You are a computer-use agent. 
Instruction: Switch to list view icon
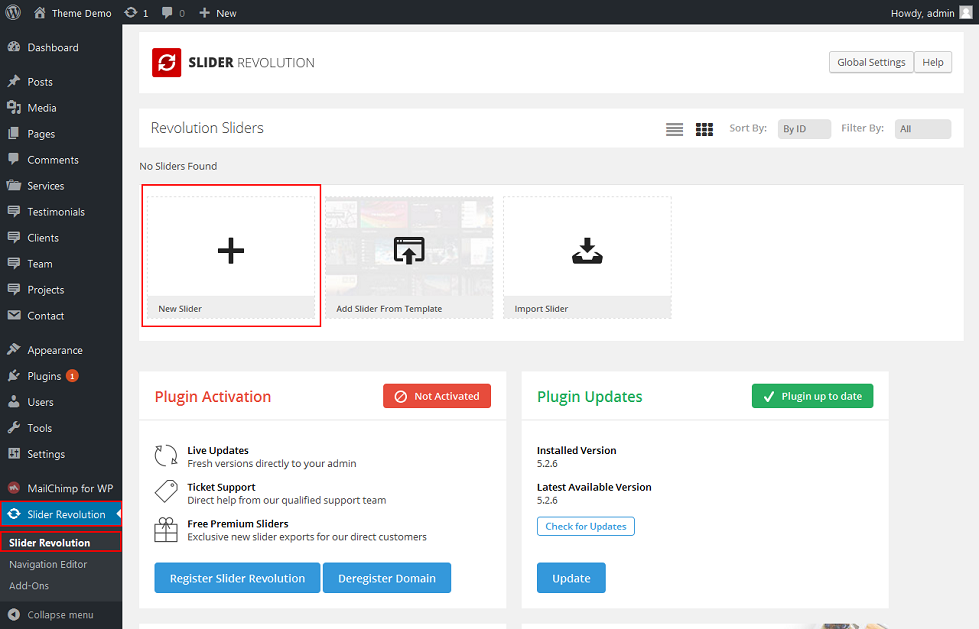[x=675, y=129]
